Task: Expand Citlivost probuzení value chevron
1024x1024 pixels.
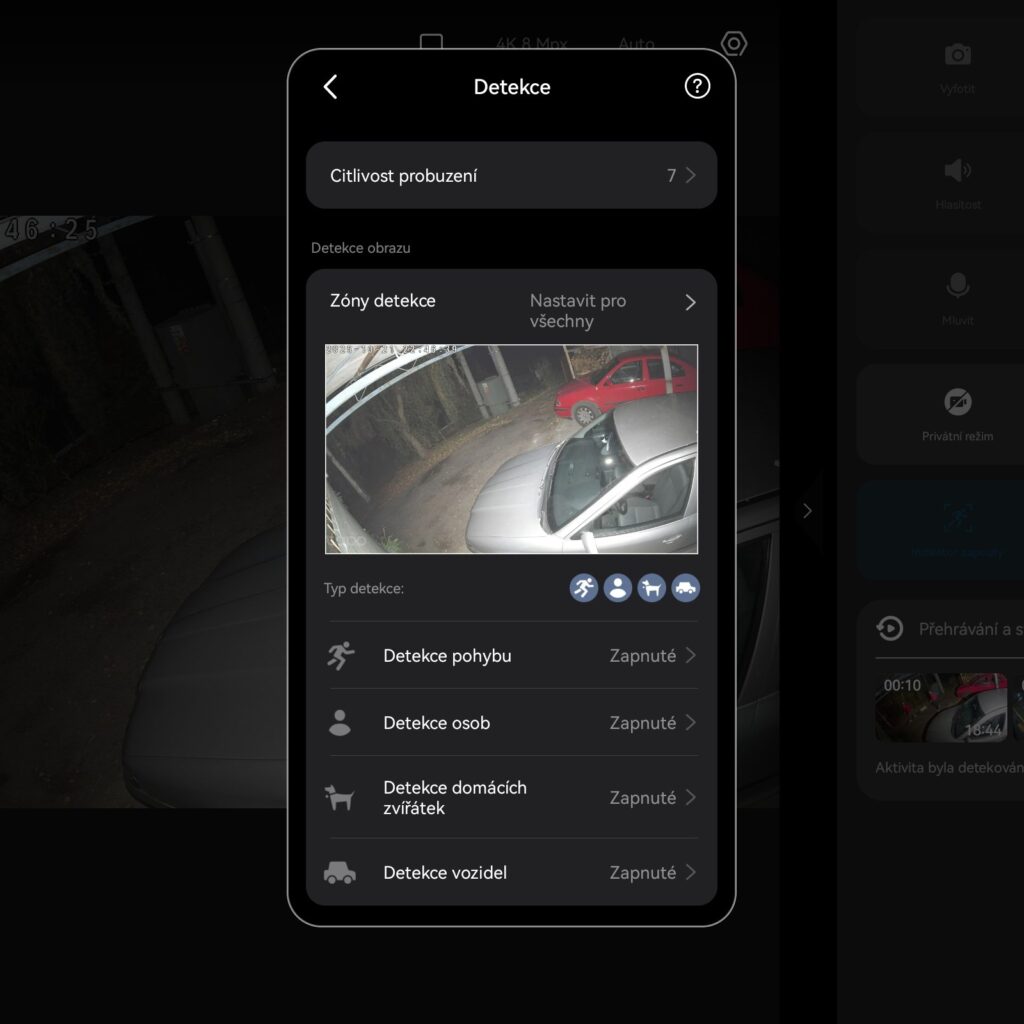Action: pos(690,176)
